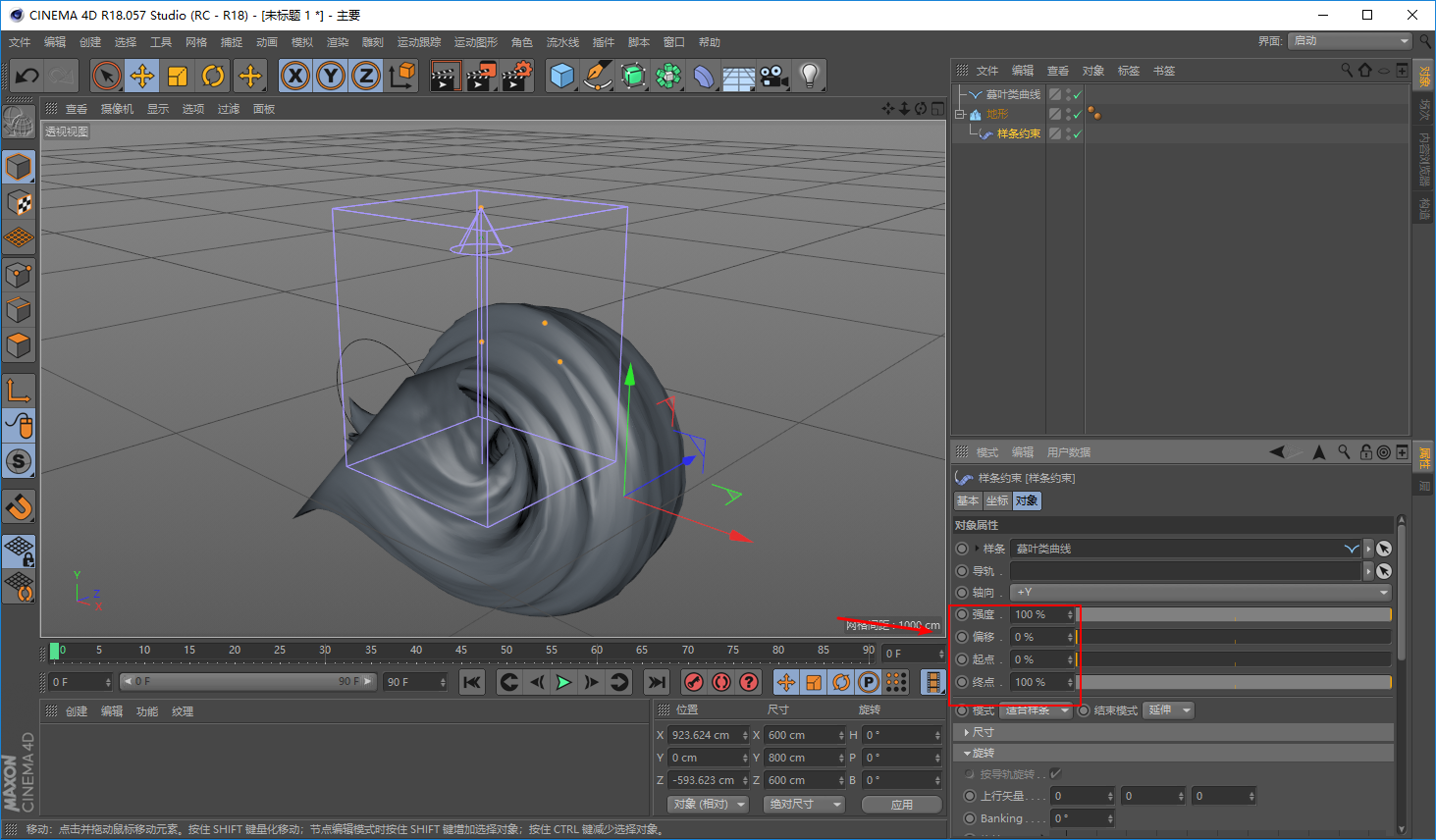Image resolution: width=1436 pixels, height=840 pixels.
Task: Toggle Autokeying button
Action: [x=721, y=682]
